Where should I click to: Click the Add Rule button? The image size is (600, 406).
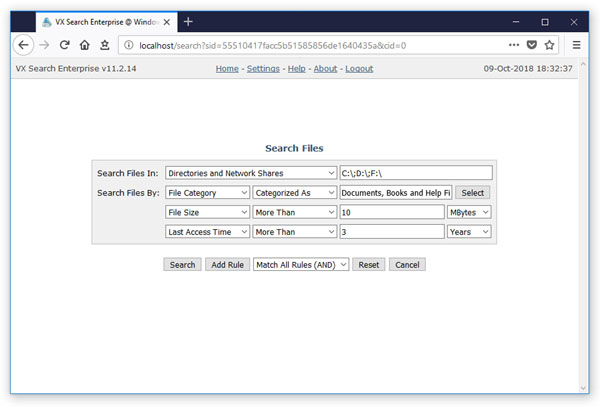(x=227, y=264)
